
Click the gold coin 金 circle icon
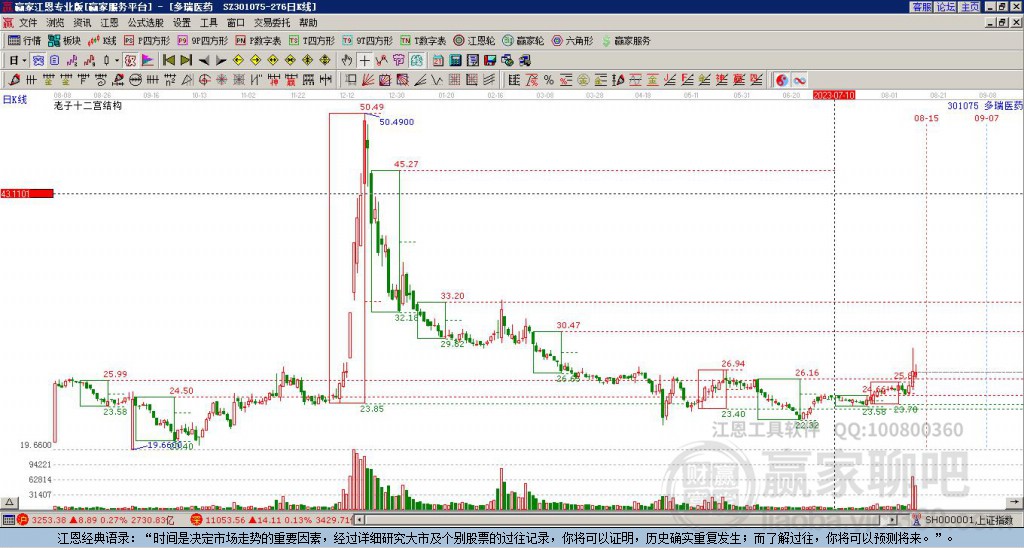583,80
